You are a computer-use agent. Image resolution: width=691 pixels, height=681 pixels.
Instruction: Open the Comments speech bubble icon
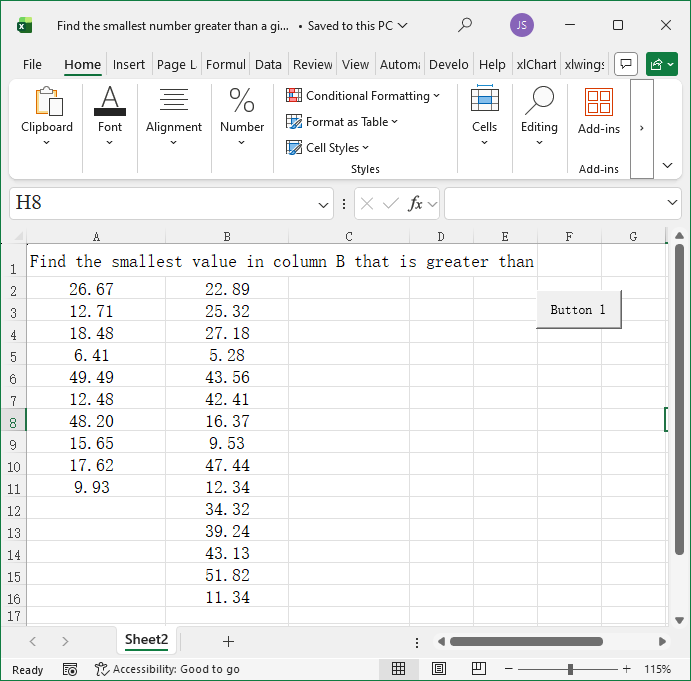tap(625, 64)
